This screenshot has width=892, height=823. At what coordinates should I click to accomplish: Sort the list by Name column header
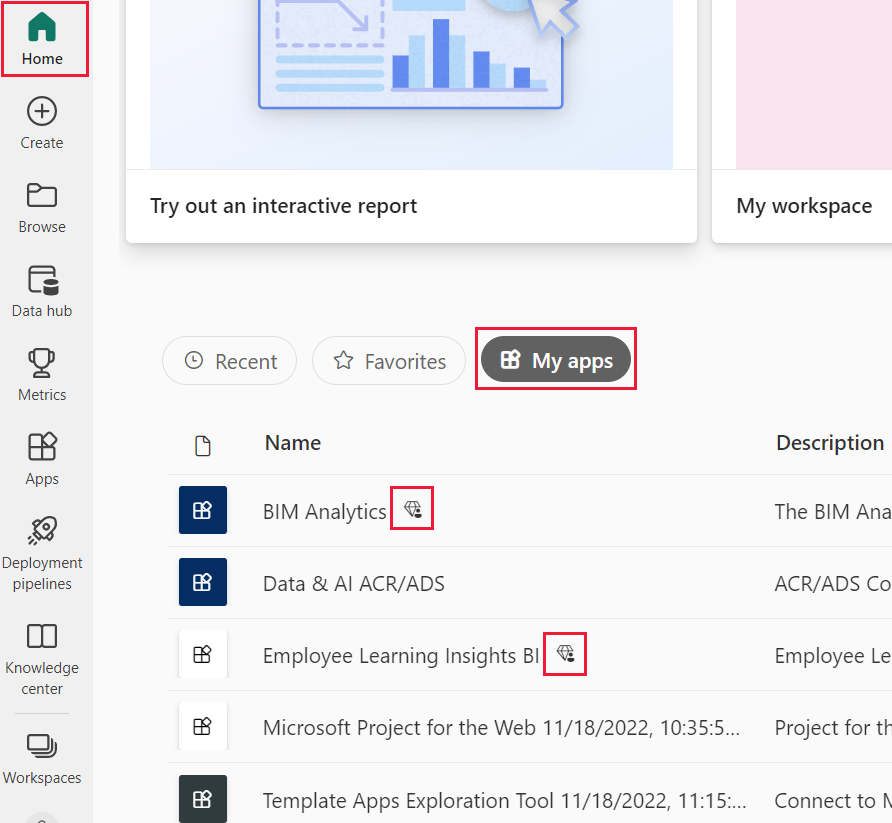click(x=293, y=443)
